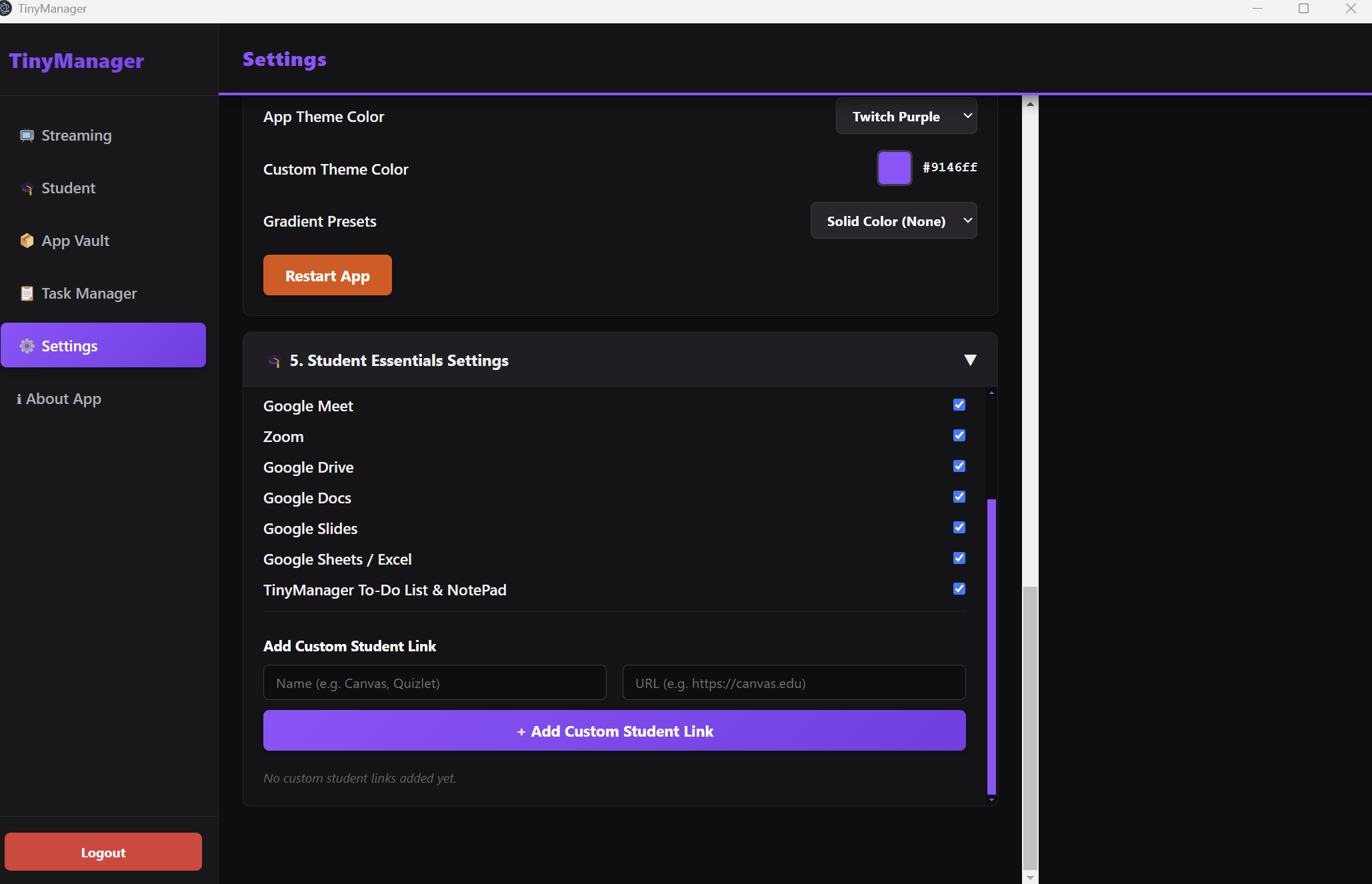Viewport: 1372px width, 884px height.
Task: Open the Streaming section
Action: coord(103,135)
